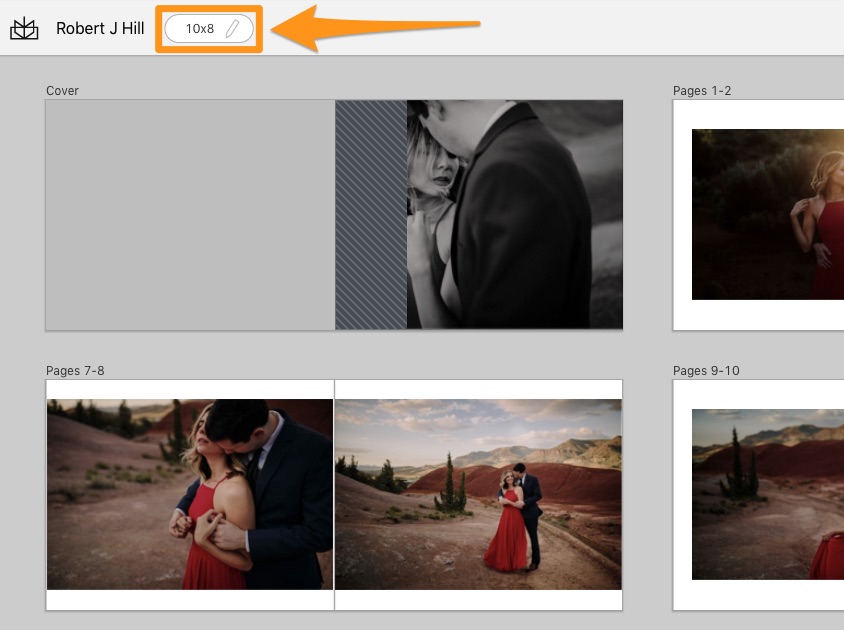Click the Cover spread label
Screen dimensions: 844x630
coord(62,90)
